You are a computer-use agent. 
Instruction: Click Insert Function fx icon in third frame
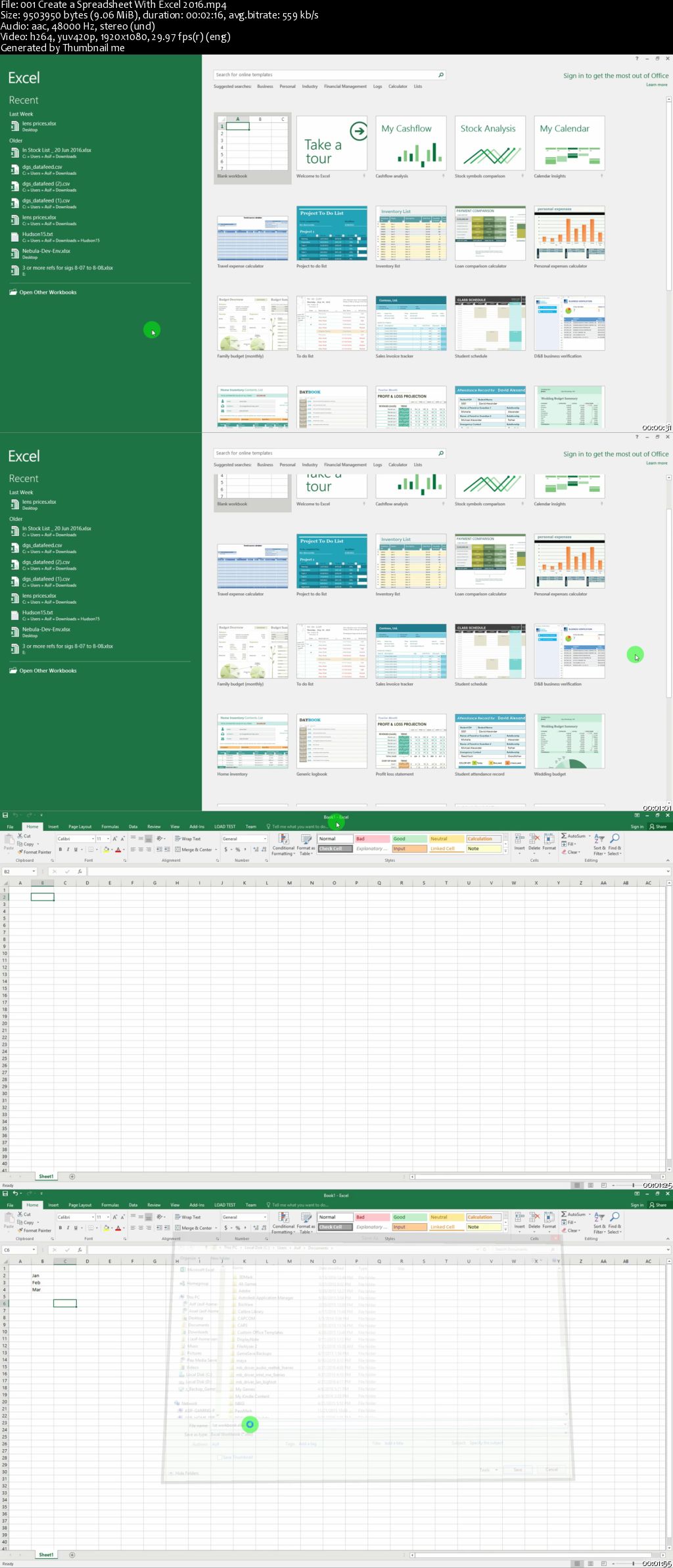(x=80, y=872)
